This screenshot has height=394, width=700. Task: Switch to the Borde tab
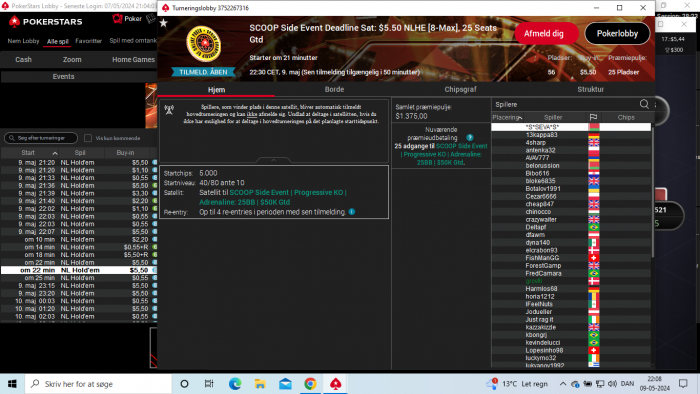[x=334, y=89]
